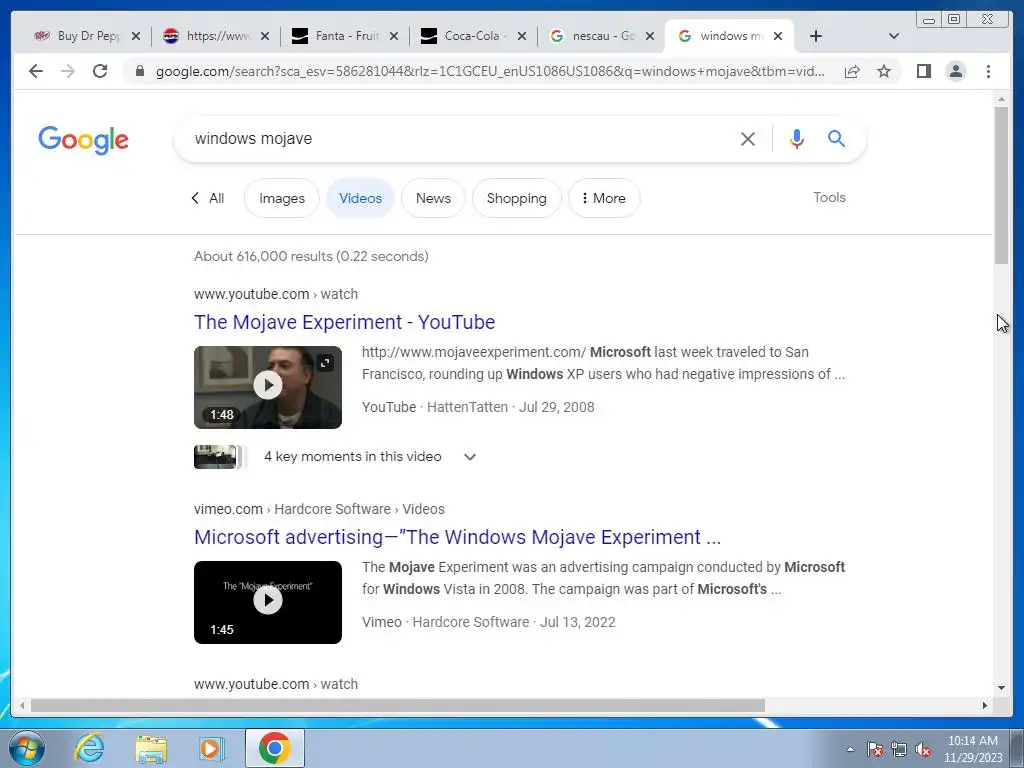Bookmark this page with star icon

884,71
